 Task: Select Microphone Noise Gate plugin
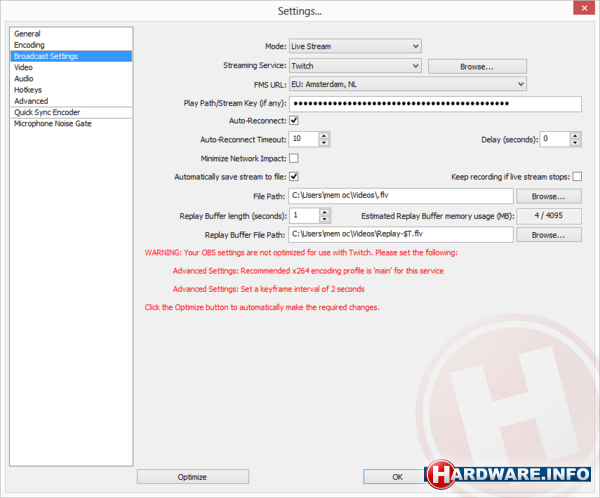[71, 124]
